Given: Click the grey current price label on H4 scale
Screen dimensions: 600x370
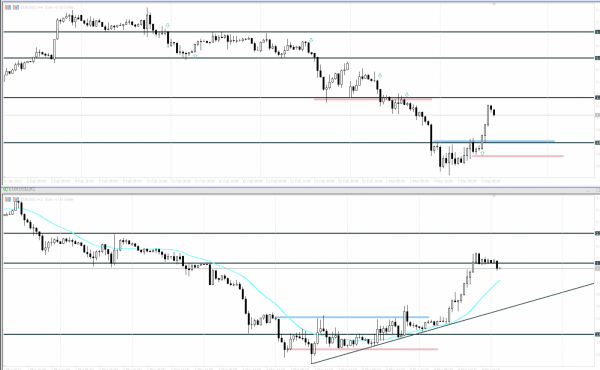Looking at the screenshot, I should 597,115.
